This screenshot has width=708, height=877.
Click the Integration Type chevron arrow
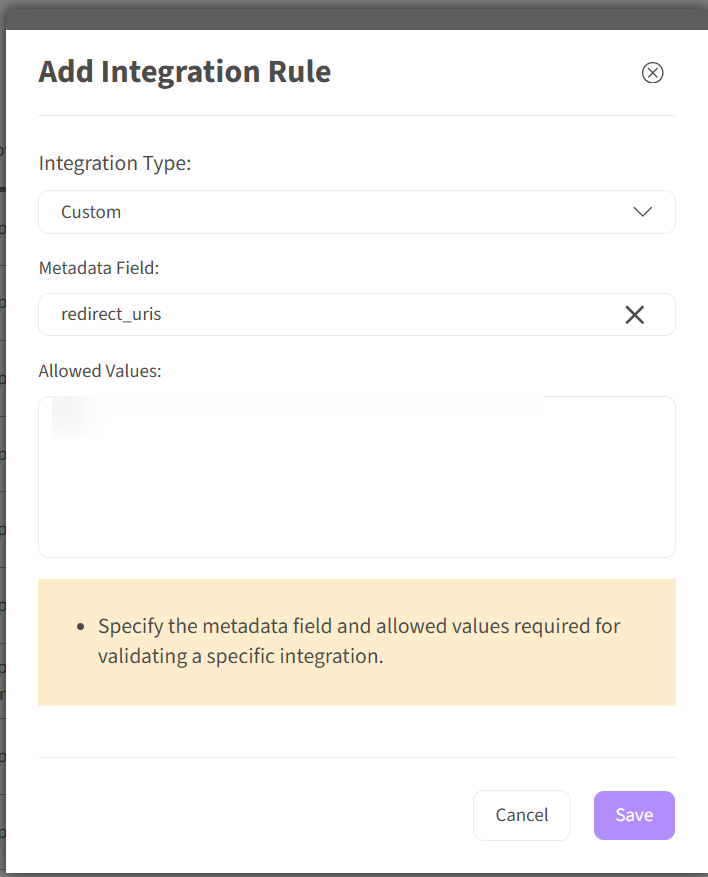643,212
